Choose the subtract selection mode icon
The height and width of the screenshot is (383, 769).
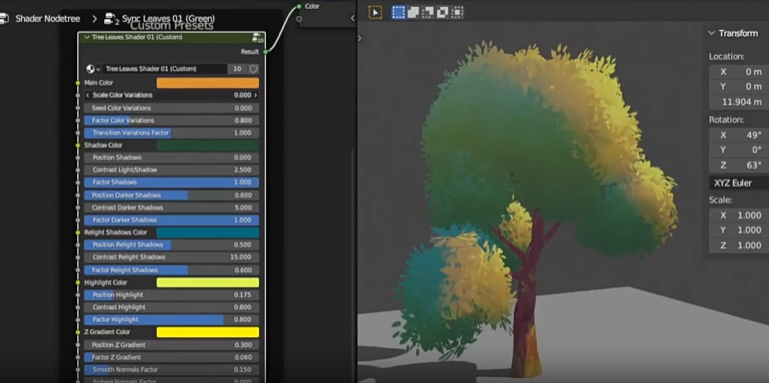(428, 12)
